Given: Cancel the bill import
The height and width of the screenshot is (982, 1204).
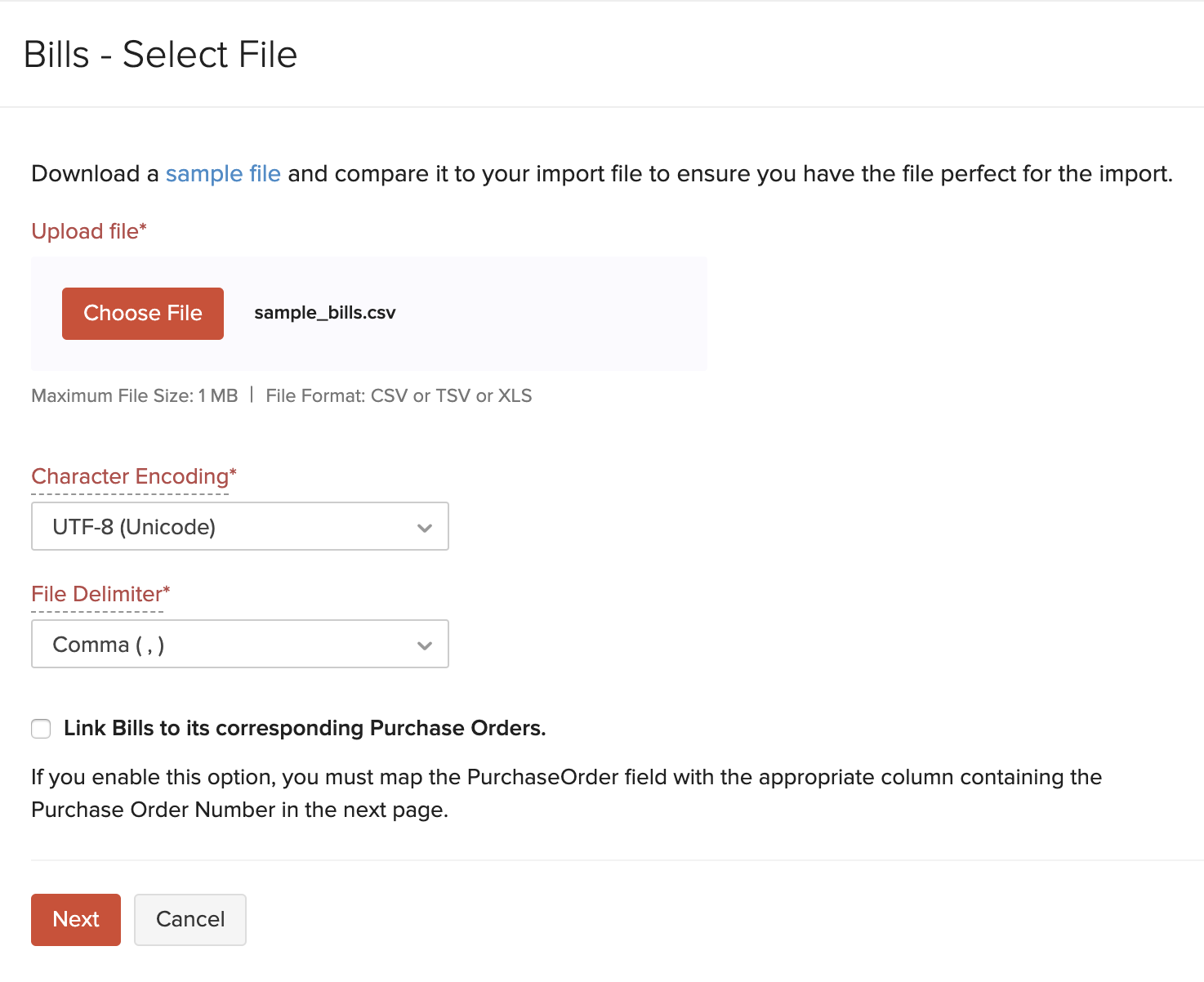Looking at the screenshot, I should pyautogui.click(x=190, y=919).
